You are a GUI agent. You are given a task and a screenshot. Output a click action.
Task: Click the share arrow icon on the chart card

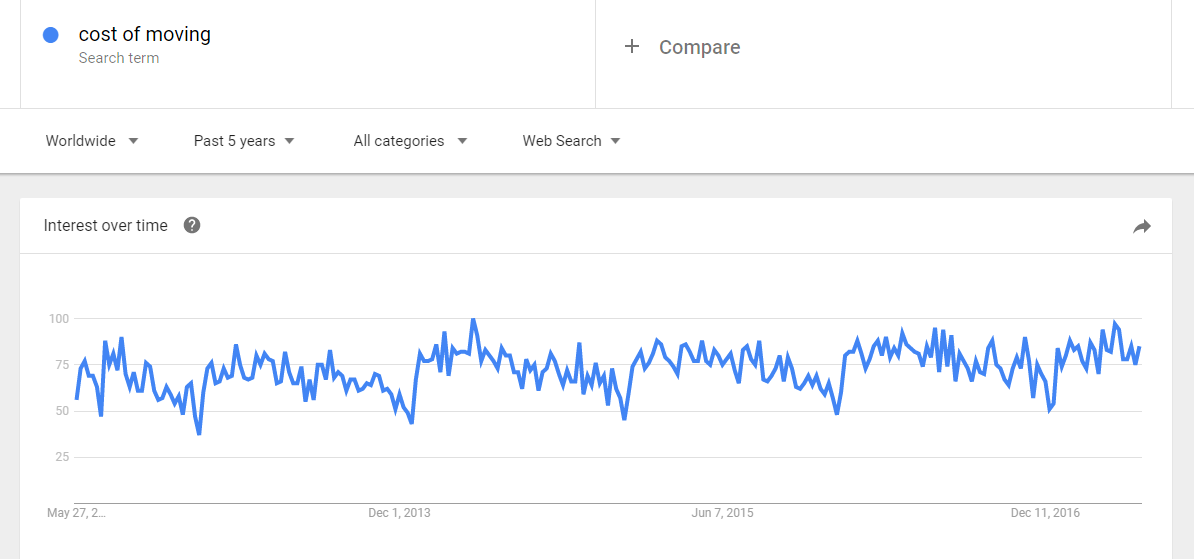[x=1141, y=227]
